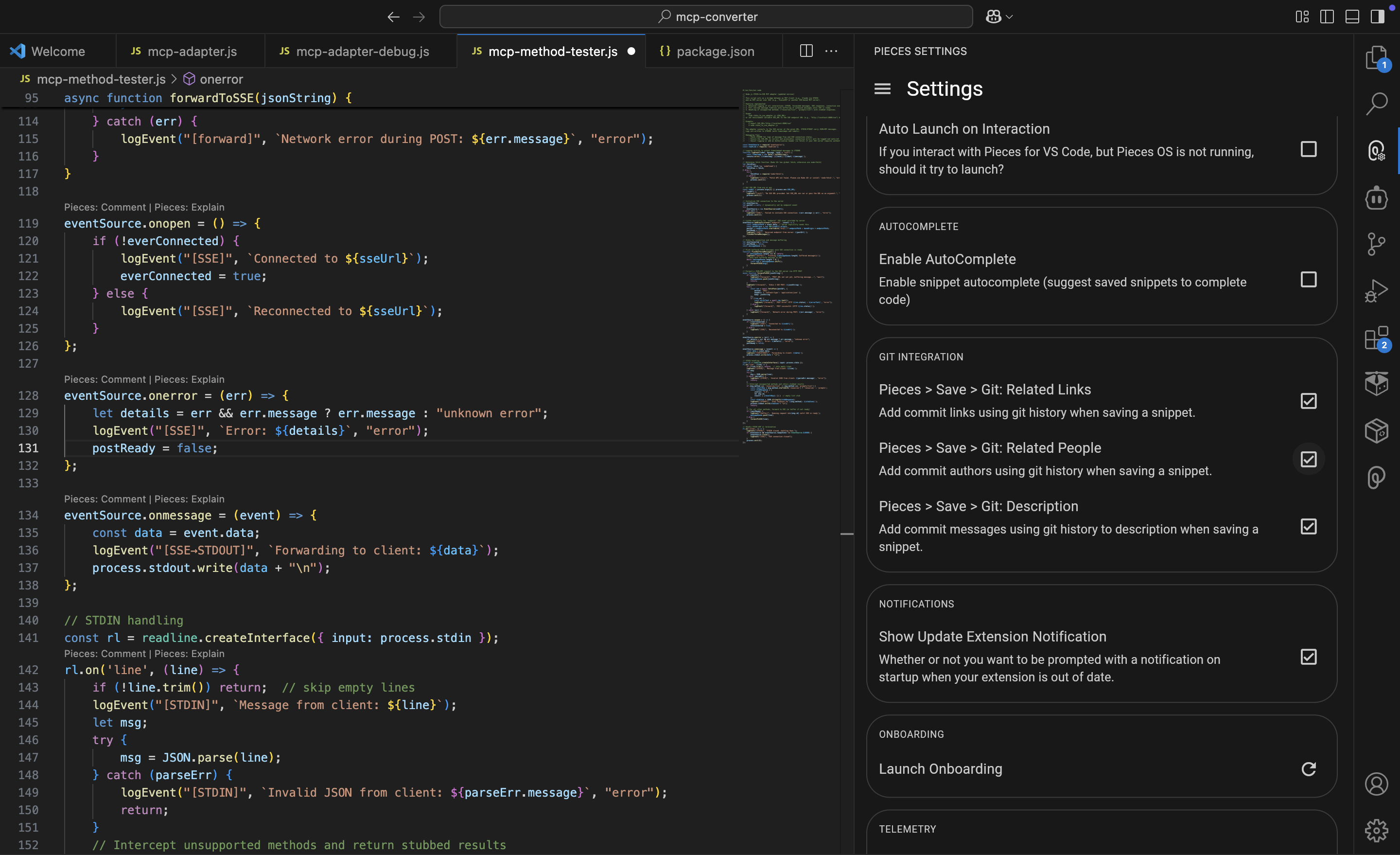Click onerror breadcrumb label
The image size is (1400, 855).
pos(221,79)
